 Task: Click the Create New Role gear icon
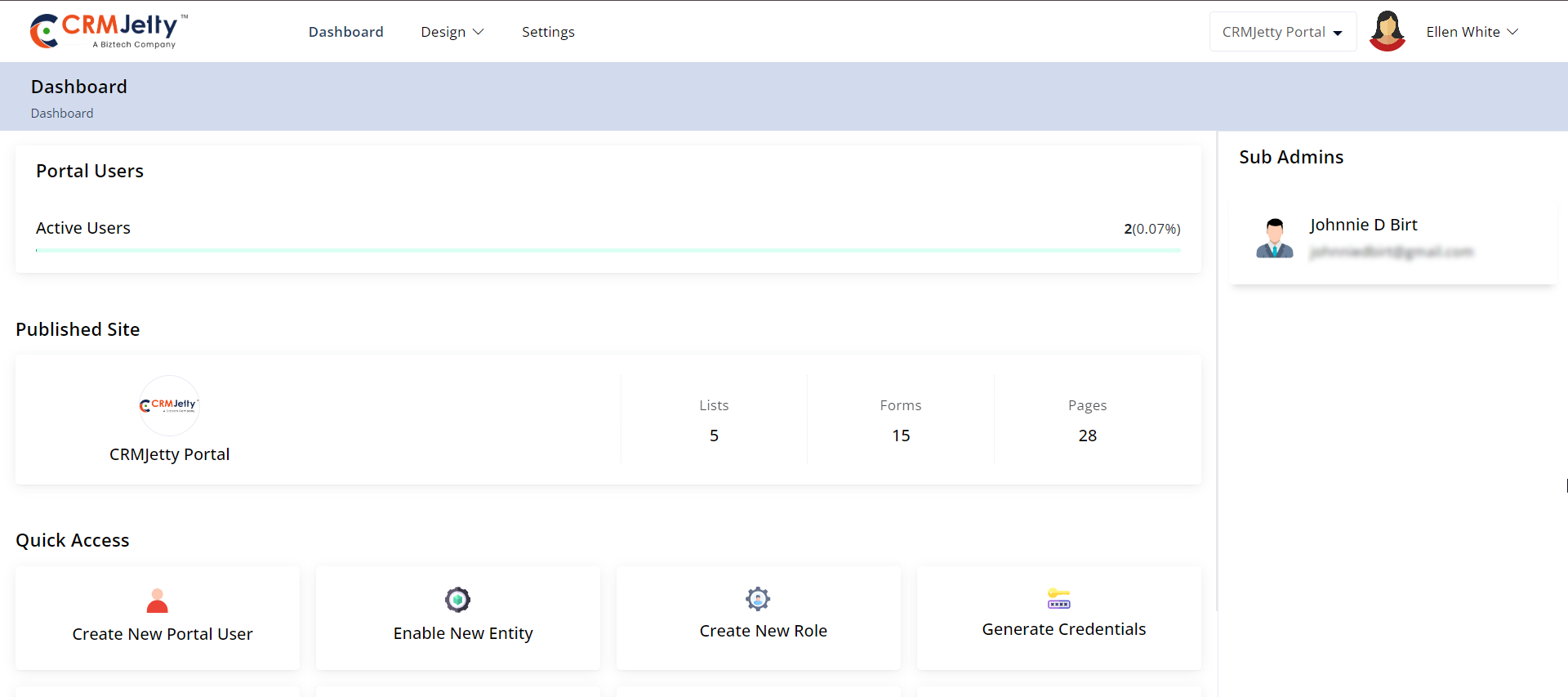(x=758, y=599)
